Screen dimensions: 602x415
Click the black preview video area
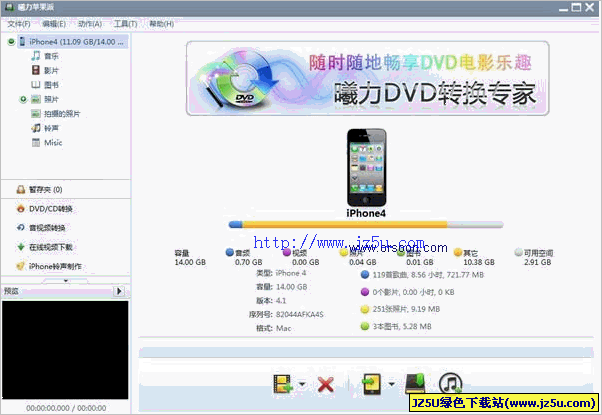(x=65, y=350)
